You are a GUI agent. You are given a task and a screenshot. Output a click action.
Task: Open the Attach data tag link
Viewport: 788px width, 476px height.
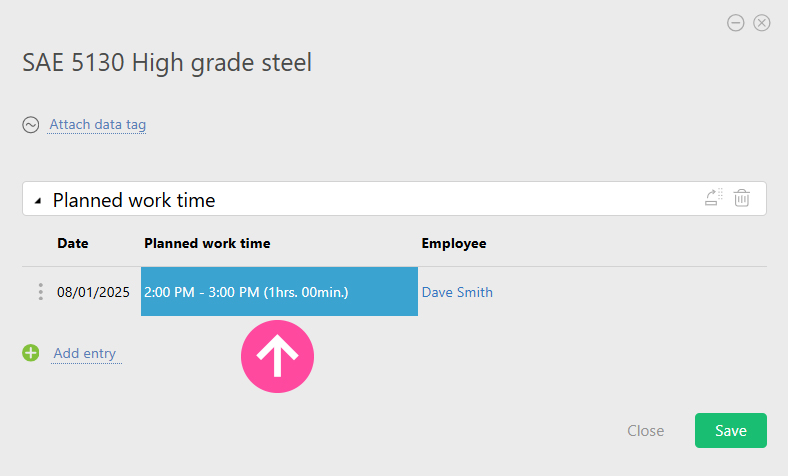pos(97,124)
